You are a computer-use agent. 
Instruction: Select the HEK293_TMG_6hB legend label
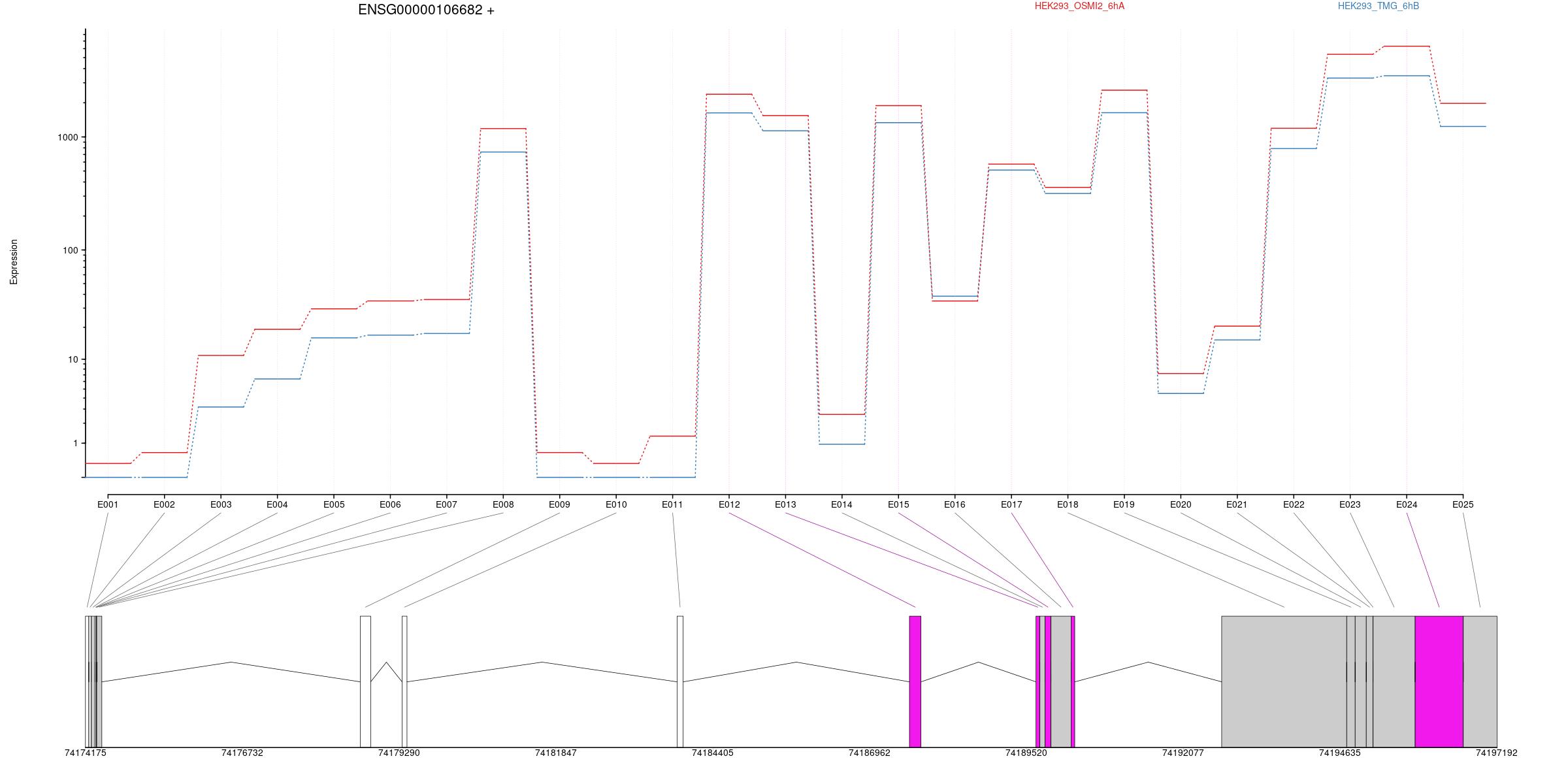coord(1379,6)
